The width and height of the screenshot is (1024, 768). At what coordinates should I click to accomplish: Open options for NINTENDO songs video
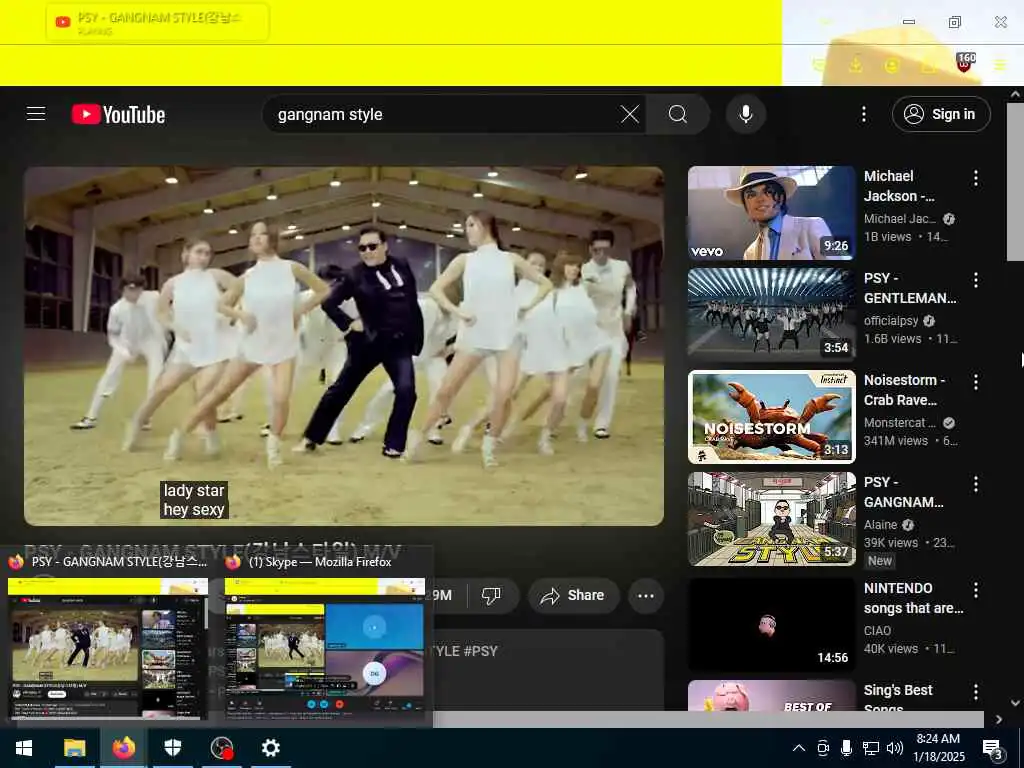976,590
